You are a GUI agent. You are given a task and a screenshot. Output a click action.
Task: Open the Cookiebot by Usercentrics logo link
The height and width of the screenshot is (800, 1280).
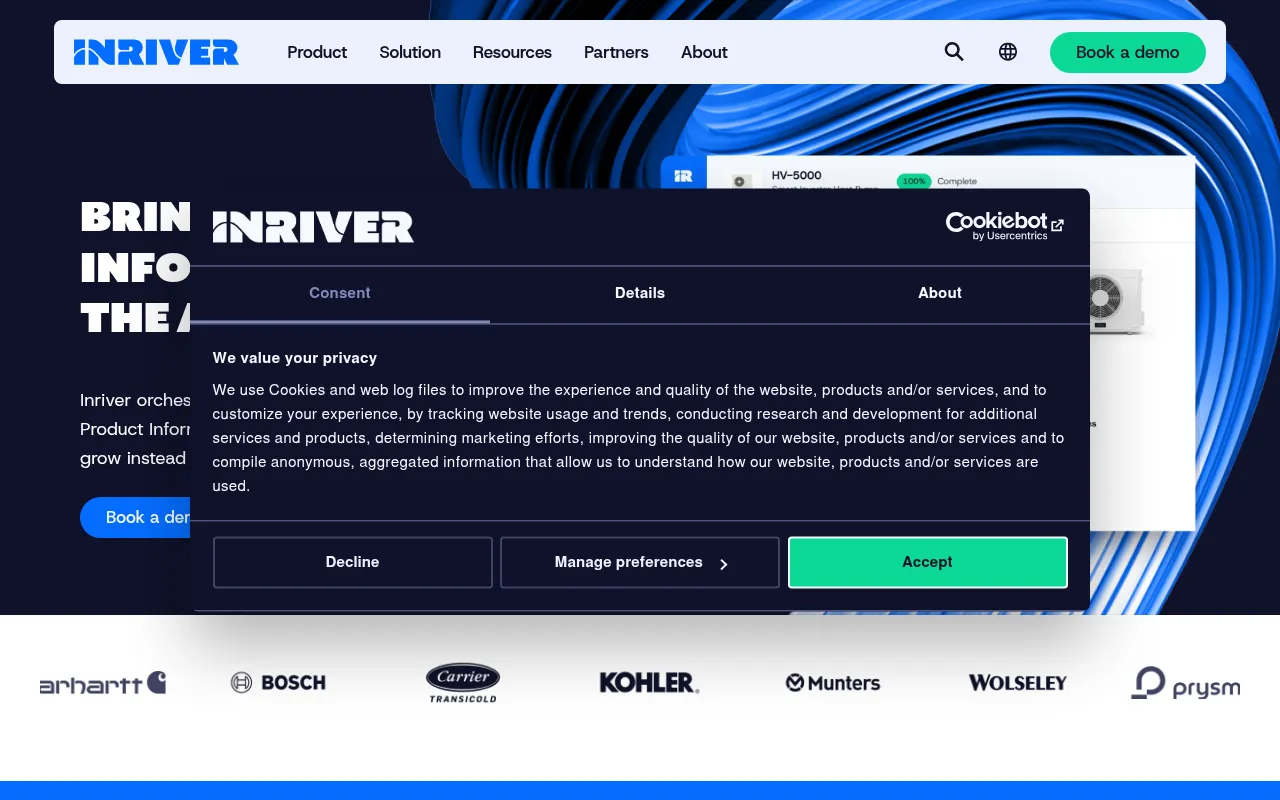click(1005, 226)
